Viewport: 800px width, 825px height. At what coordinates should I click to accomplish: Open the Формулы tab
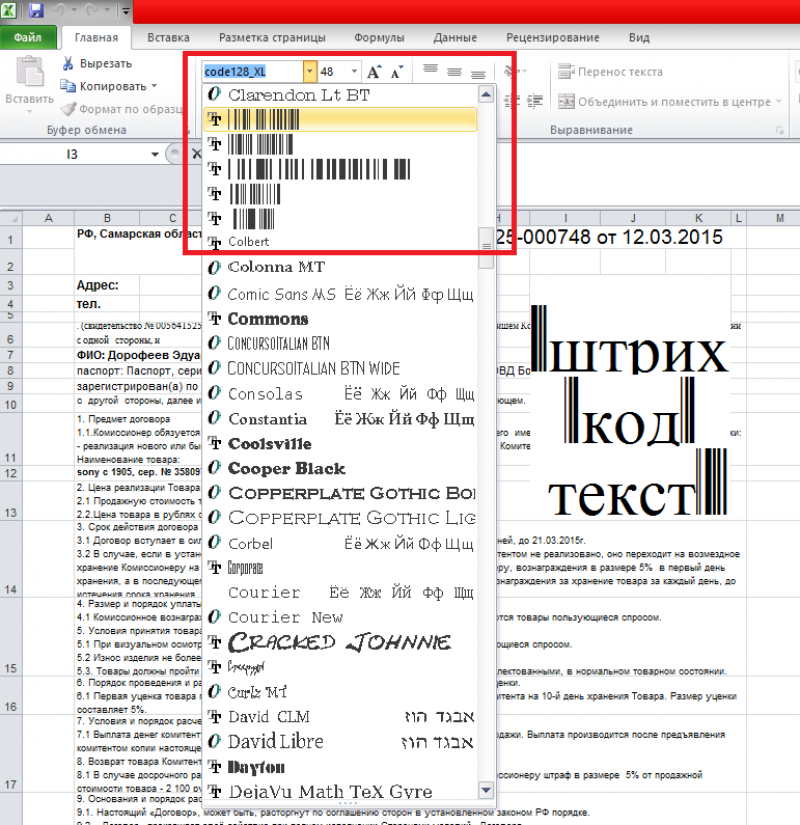(379, 37)
